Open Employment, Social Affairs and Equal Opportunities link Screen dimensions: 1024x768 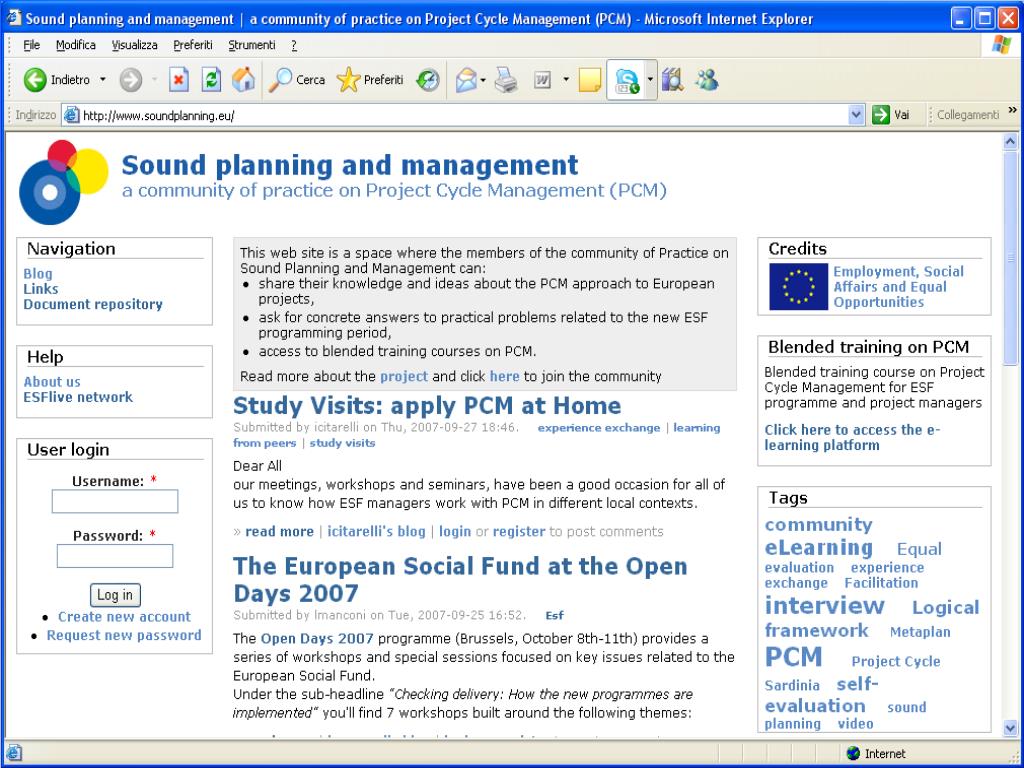pyautogui.click(x=898, y=287)
